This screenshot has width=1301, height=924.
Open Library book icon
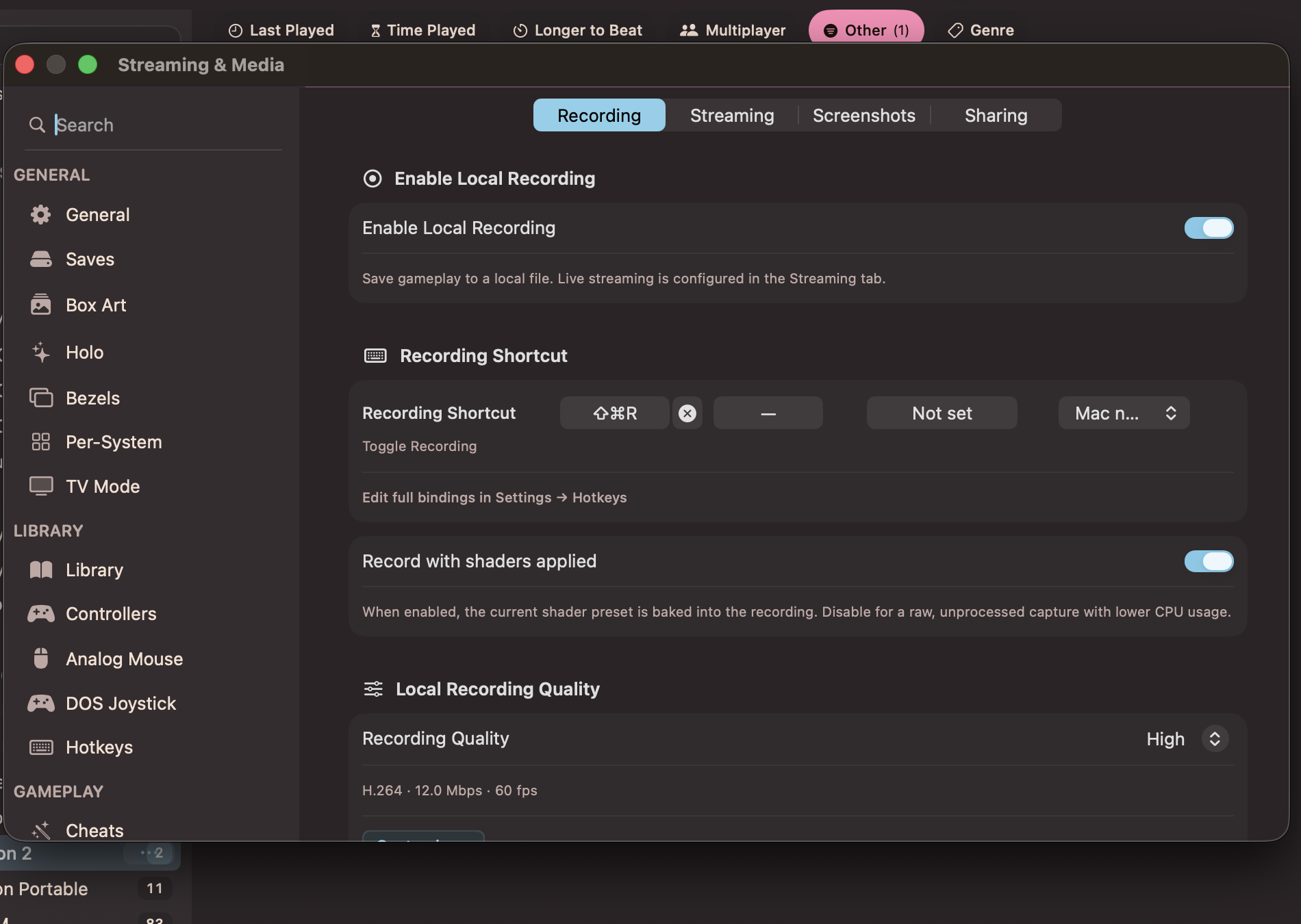[41, 570]
